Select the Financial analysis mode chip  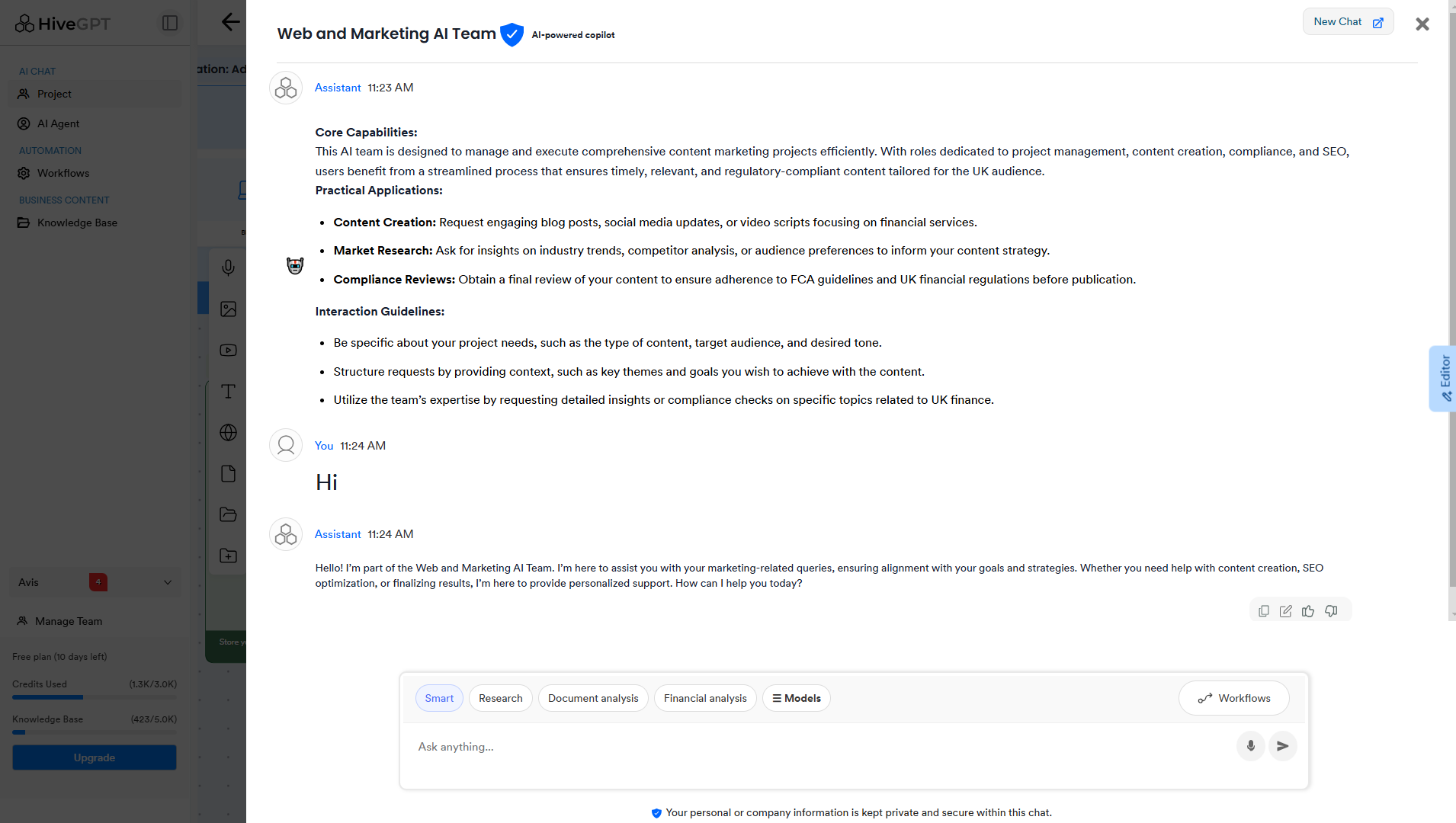[x=705, y=698]
